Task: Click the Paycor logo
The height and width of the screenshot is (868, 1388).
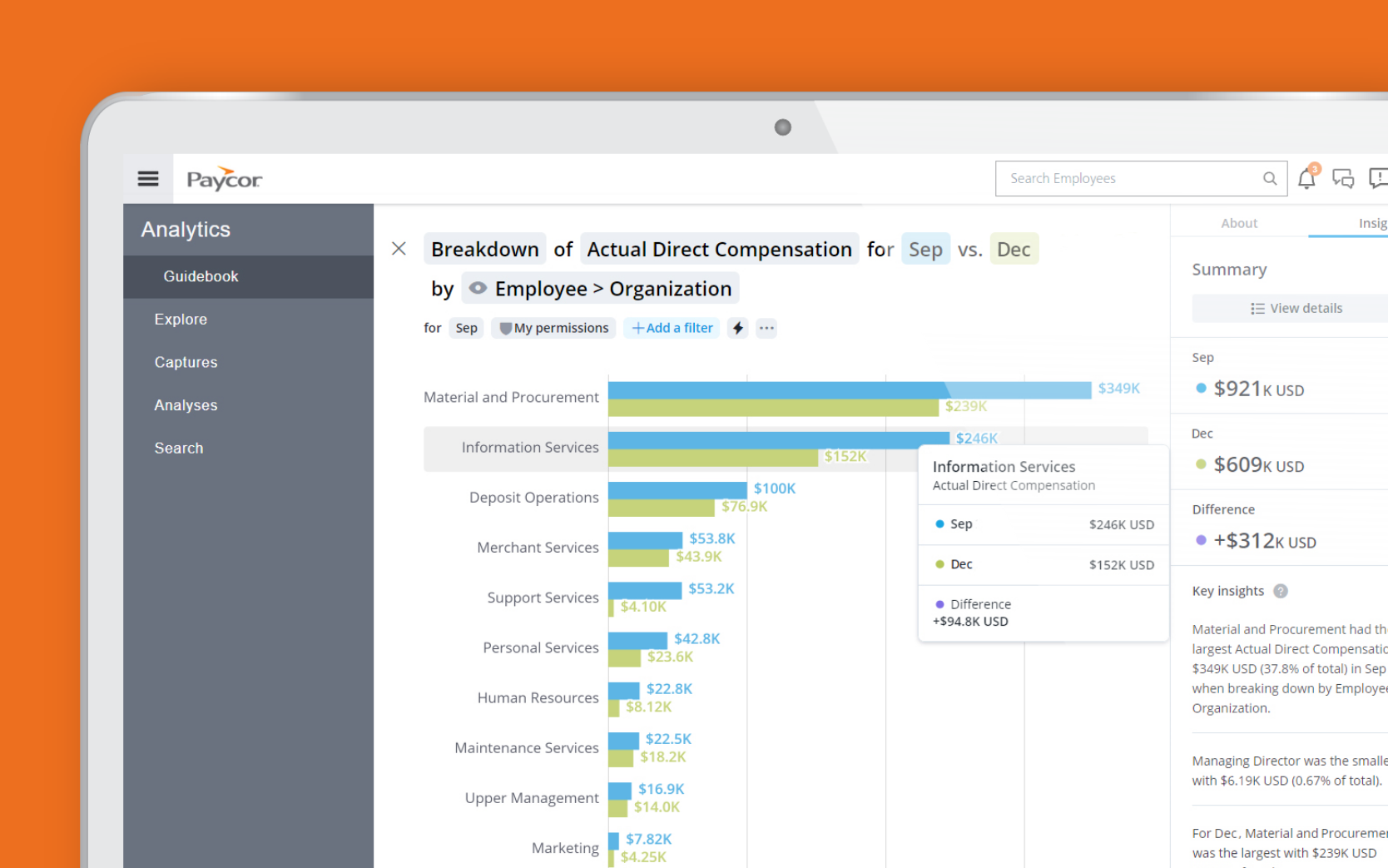Action: pyautogui.click(x=224, y=179)
